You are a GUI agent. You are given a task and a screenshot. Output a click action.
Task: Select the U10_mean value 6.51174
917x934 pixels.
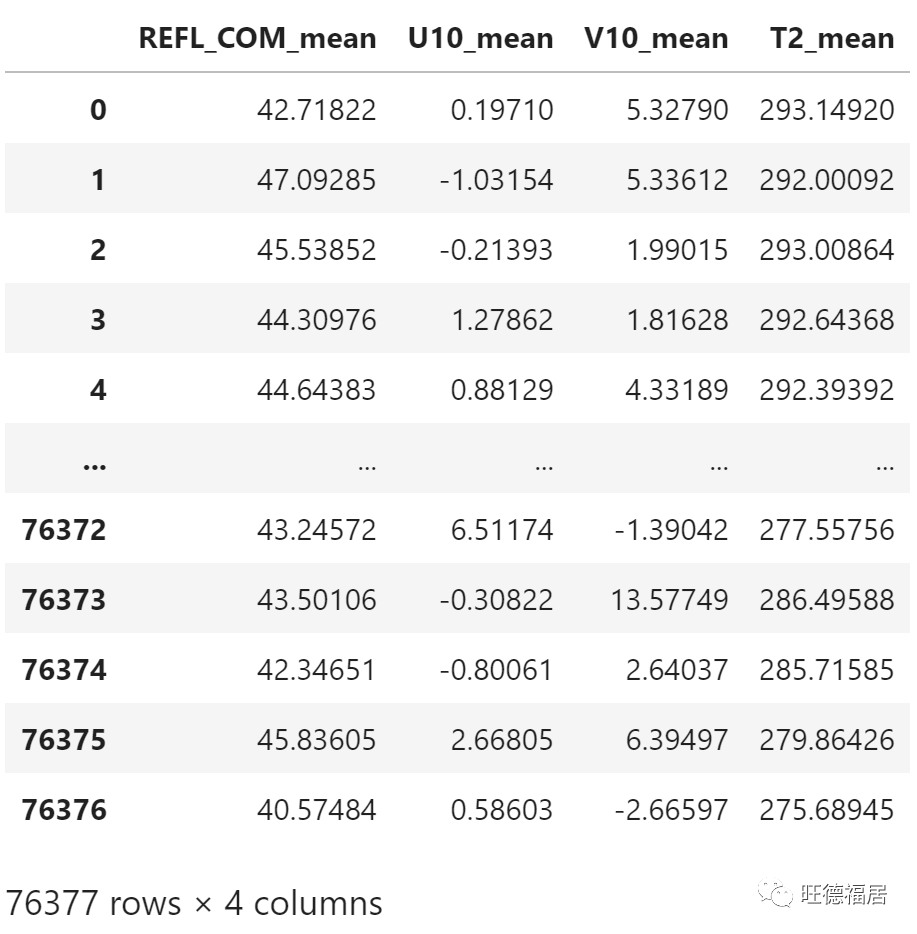pyautogui.click(x=502, y=530)
